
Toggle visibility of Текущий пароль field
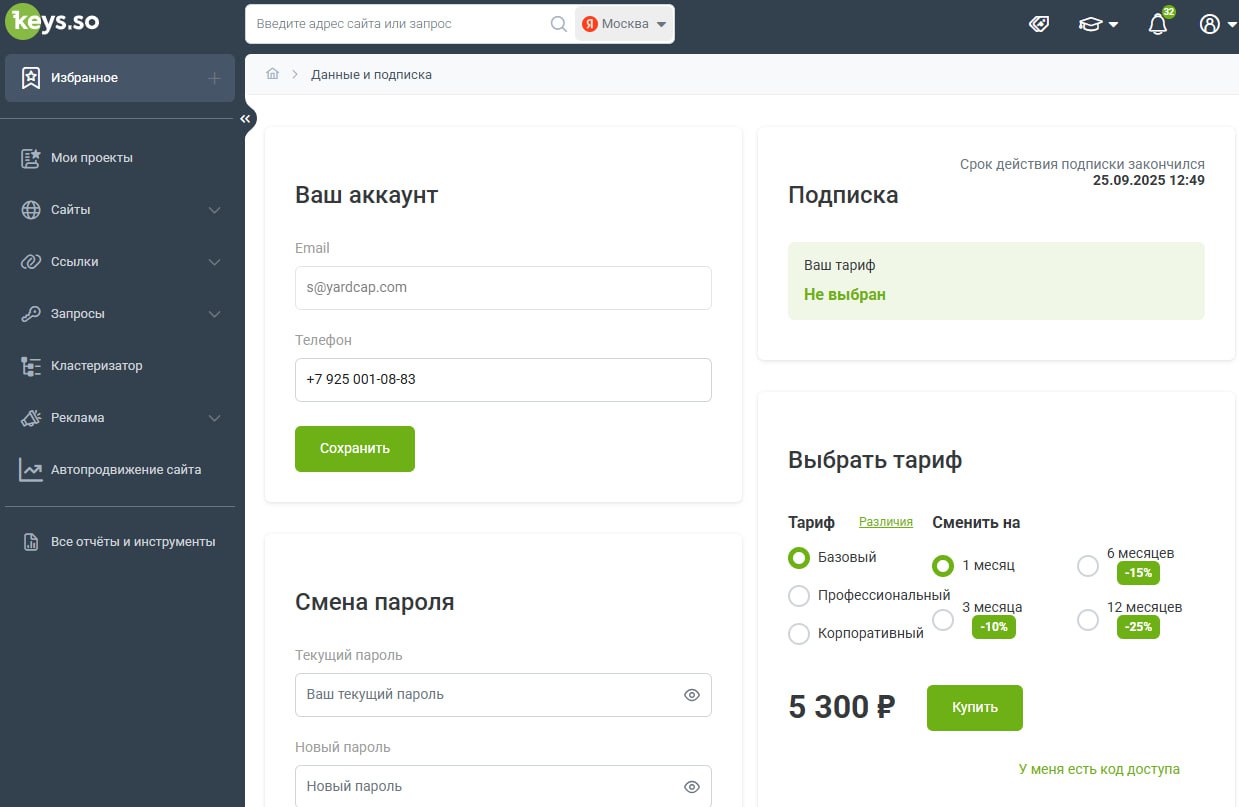(691, 694)
